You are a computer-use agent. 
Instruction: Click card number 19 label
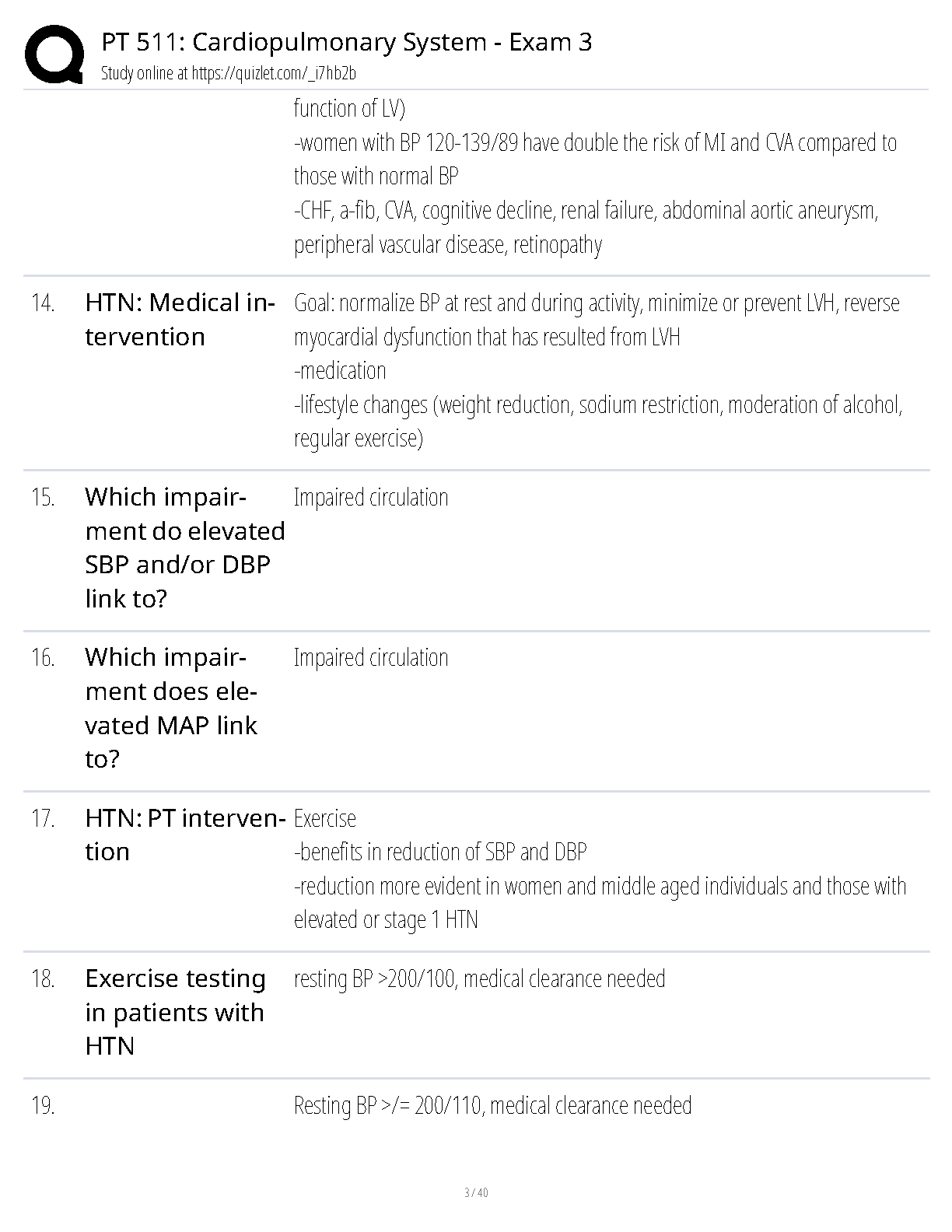44,1105
